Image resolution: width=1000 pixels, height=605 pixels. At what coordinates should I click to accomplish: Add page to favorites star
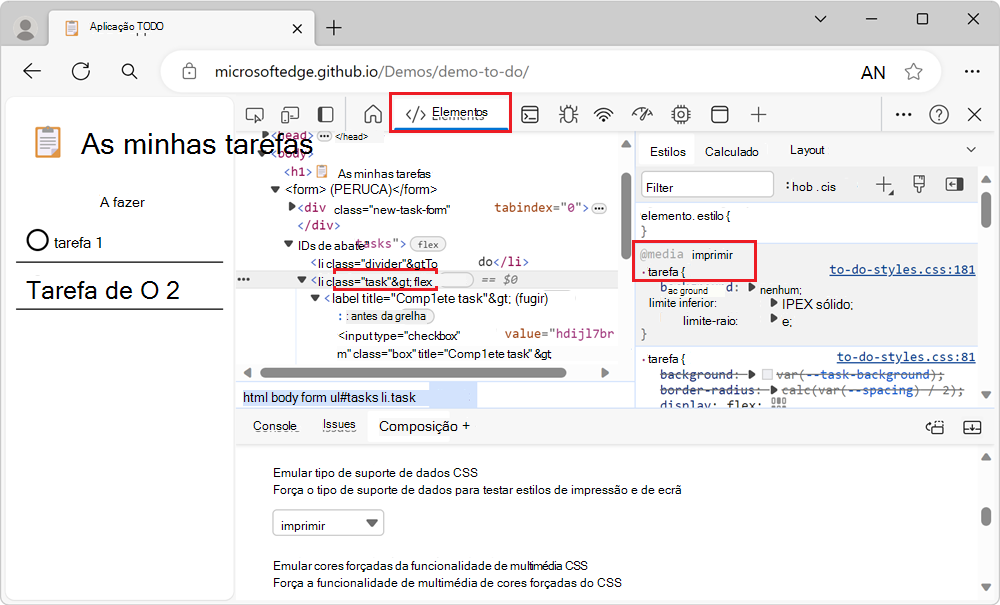913,71
